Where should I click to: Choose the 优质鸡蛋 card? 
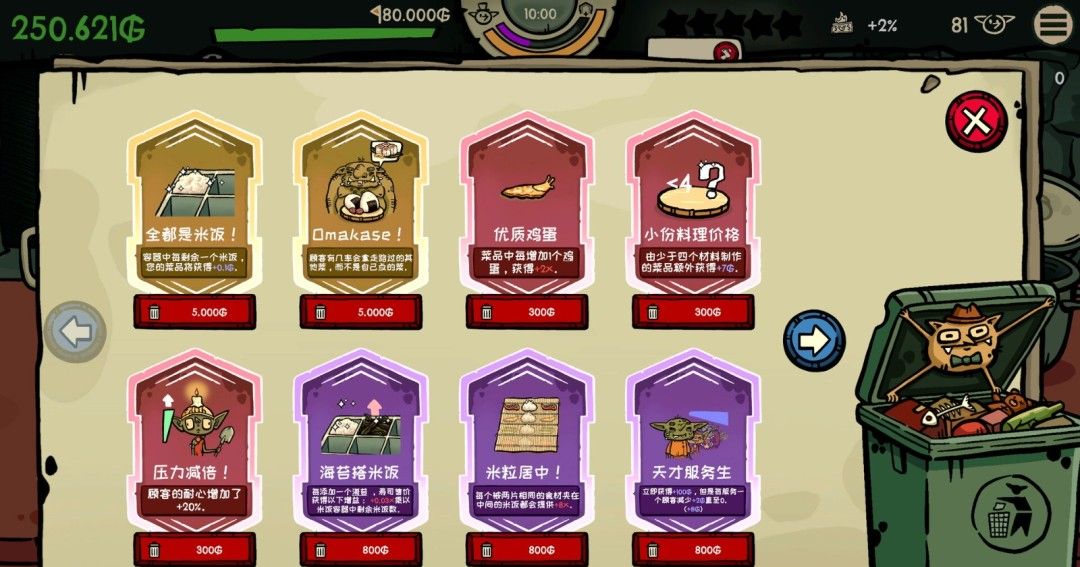pos(527,204)
